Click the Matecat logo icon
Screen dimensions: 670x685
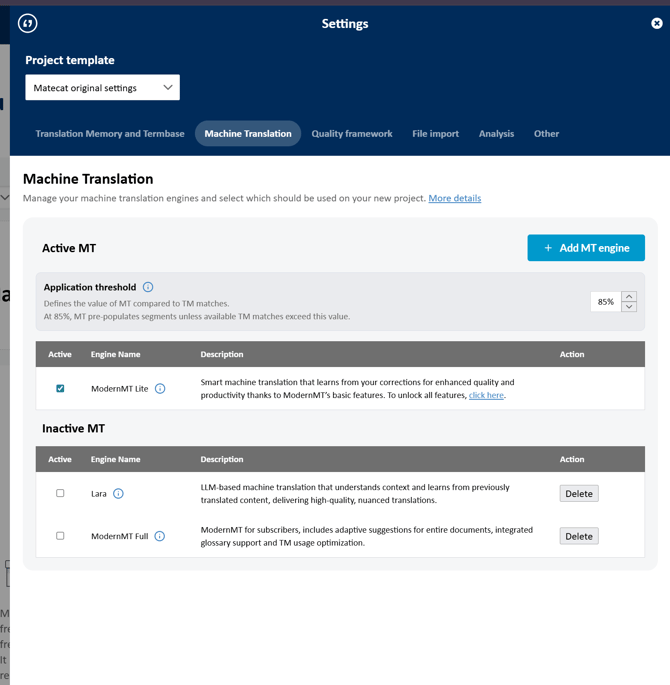point(28,23)
